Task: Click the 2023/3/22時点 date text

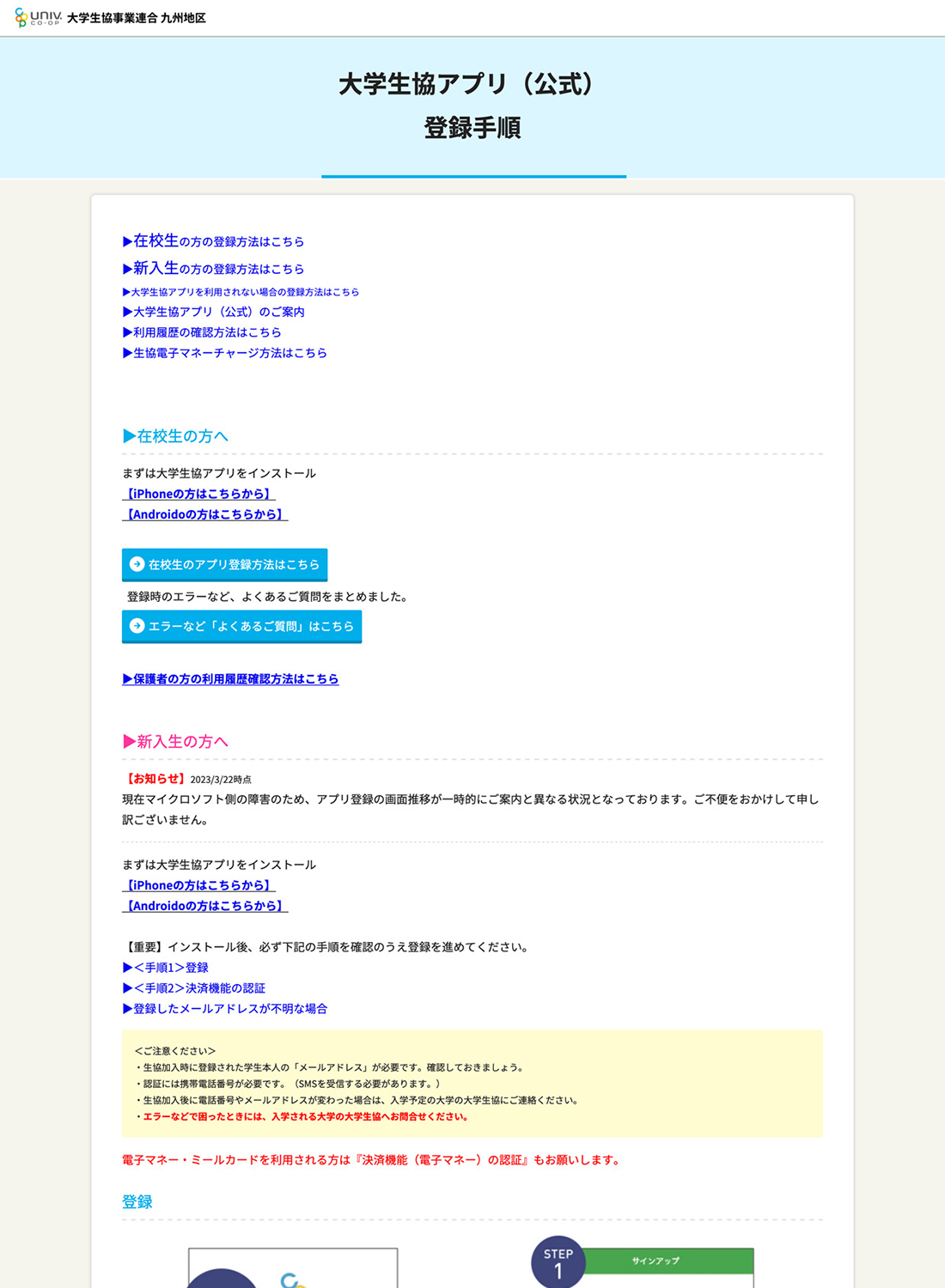Action: pos(221,780)
